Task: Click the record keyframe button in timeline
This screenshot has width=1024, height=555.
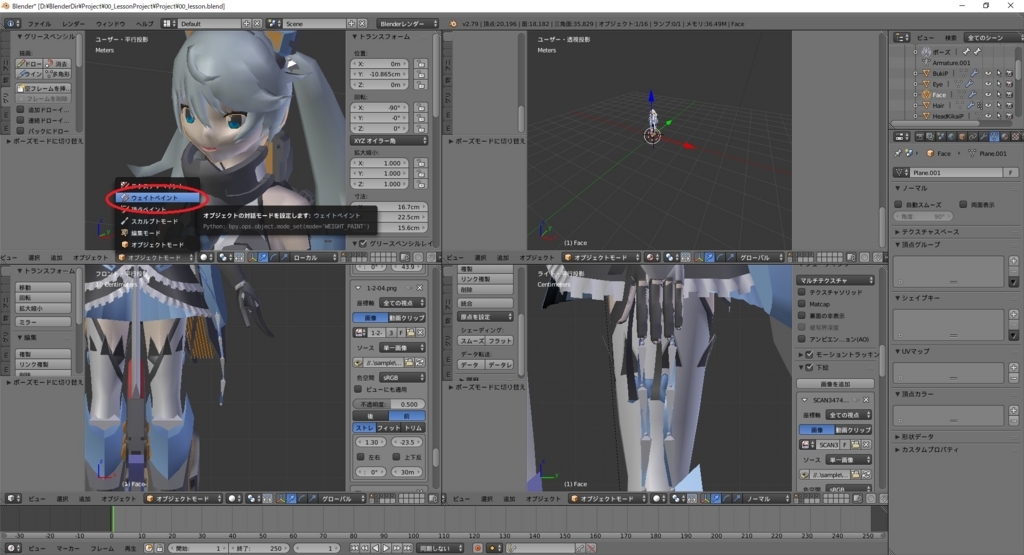Action: pos(478,548)
